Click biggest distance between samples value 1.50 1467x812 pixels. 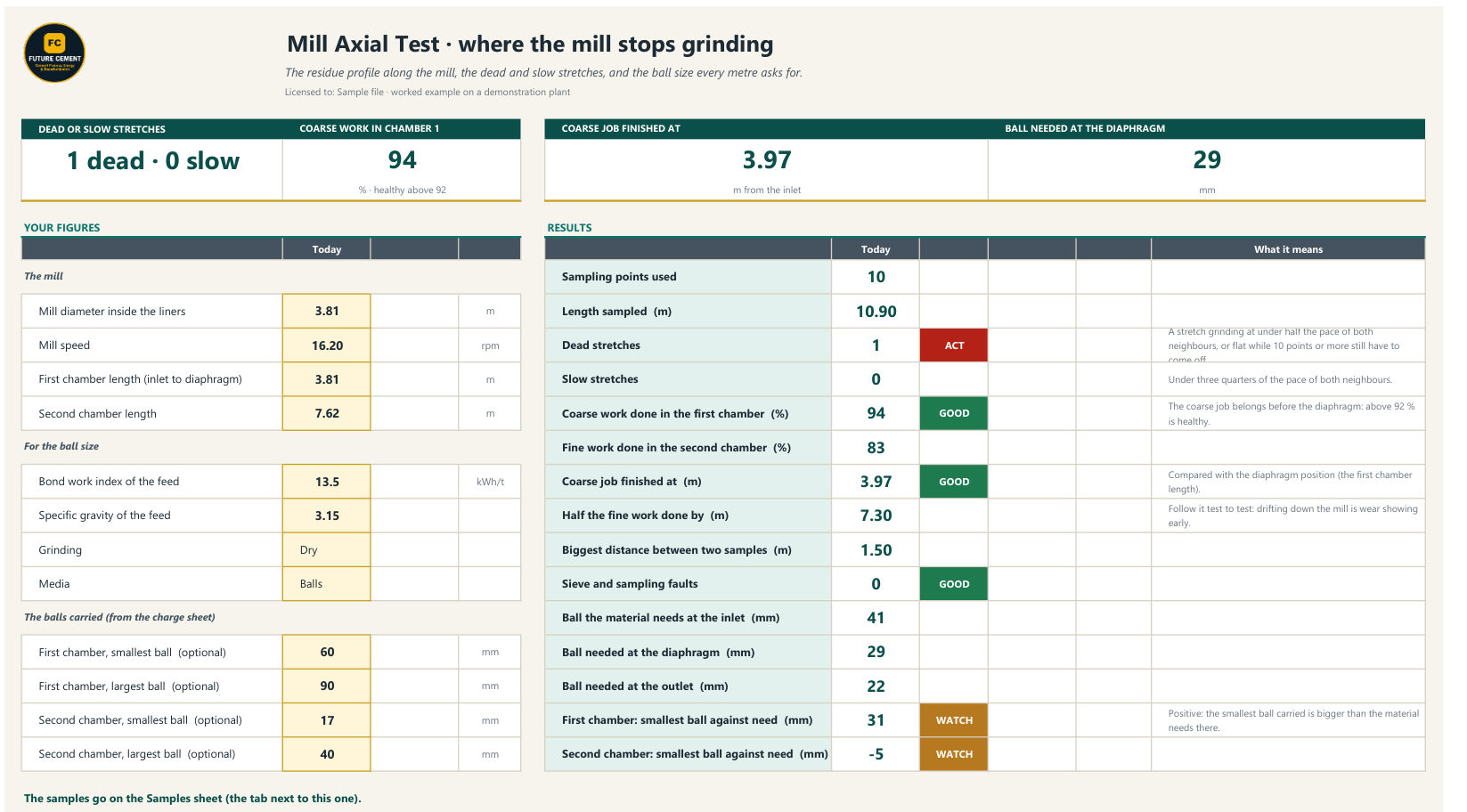[876, 550]
